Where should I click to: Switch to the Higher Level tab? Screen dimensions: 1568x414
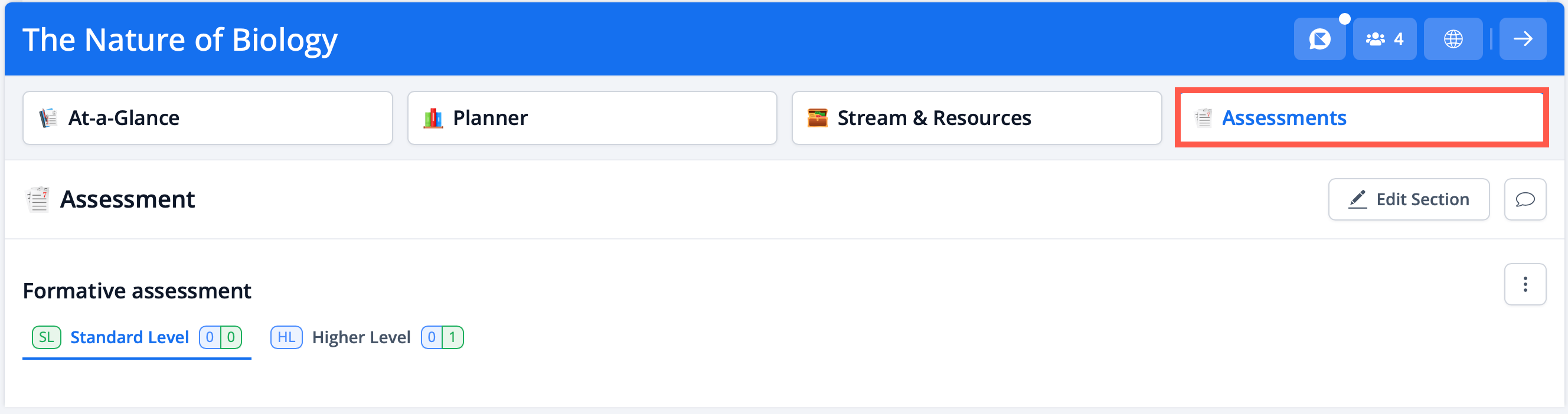tap(361, 337)
